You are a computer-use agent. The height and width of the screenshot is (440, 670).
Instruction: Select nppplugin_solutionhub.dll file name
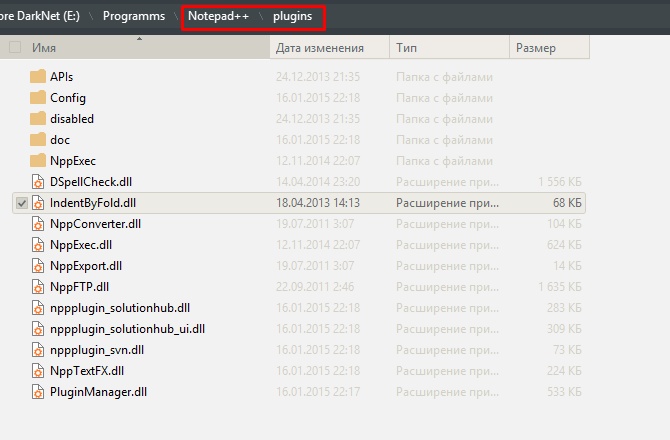(120, 308)
